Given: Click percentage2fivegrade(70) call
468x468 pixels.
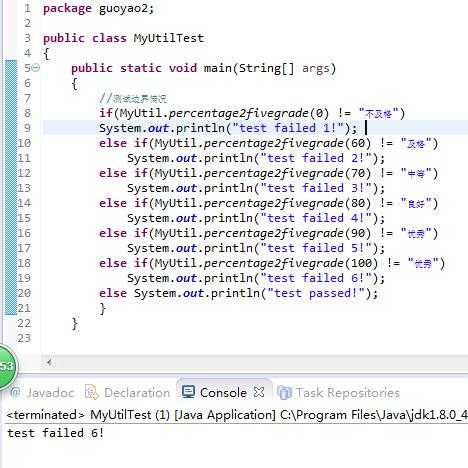Looking at the screenshot, I should tap(287, 173).
